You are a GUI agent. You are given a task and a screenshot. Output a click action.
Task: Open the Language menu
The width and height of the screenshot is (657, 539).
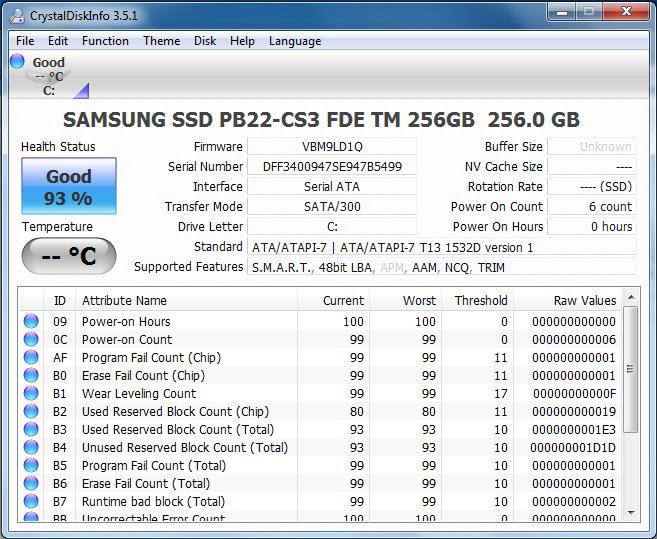tap(295, 41)
